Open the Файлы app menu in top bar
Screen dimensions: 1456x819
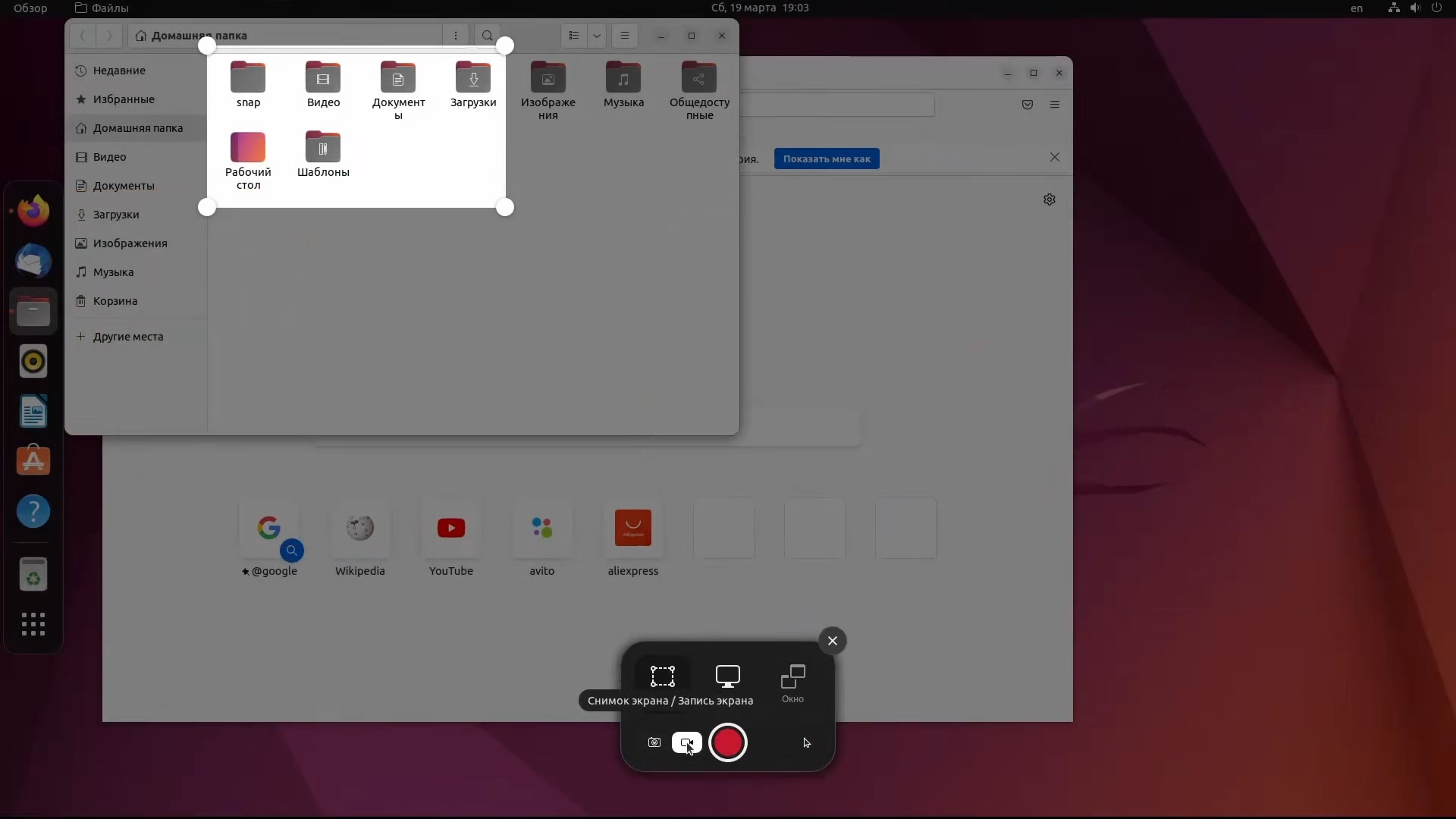102,8
